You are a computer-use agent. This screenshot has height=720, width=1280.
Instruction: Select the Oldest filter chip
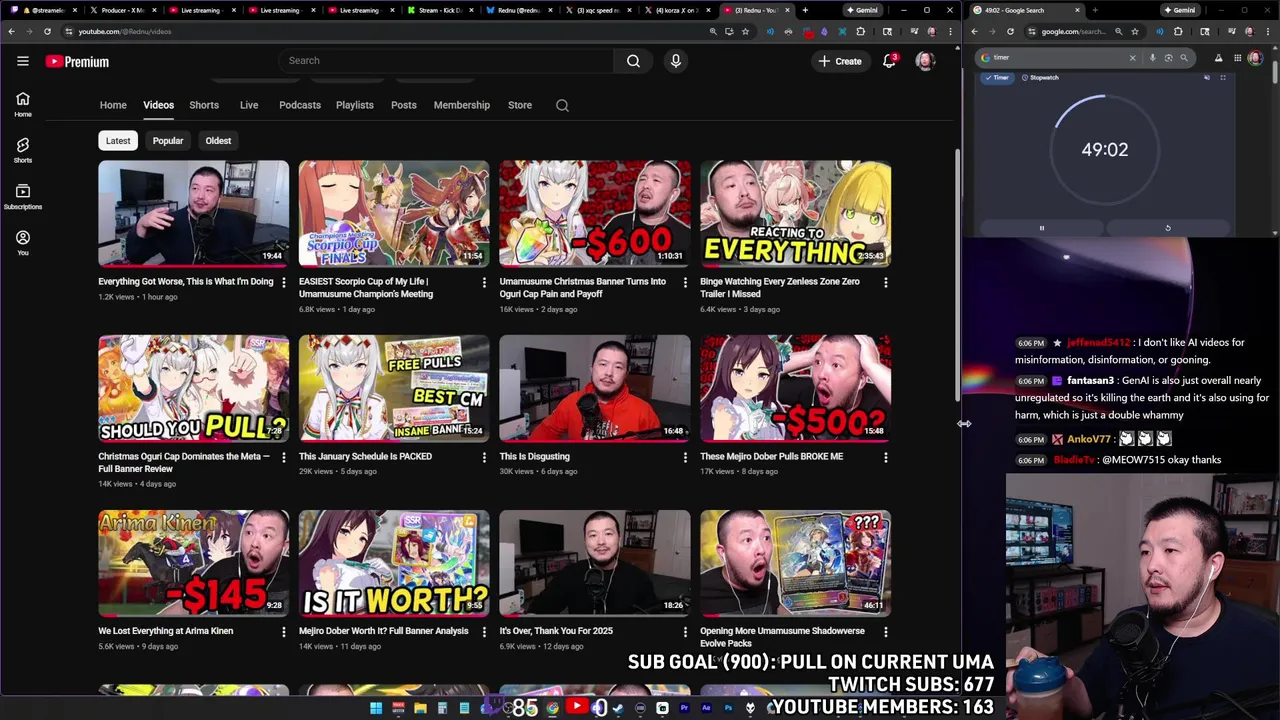[x=218, y=141]
